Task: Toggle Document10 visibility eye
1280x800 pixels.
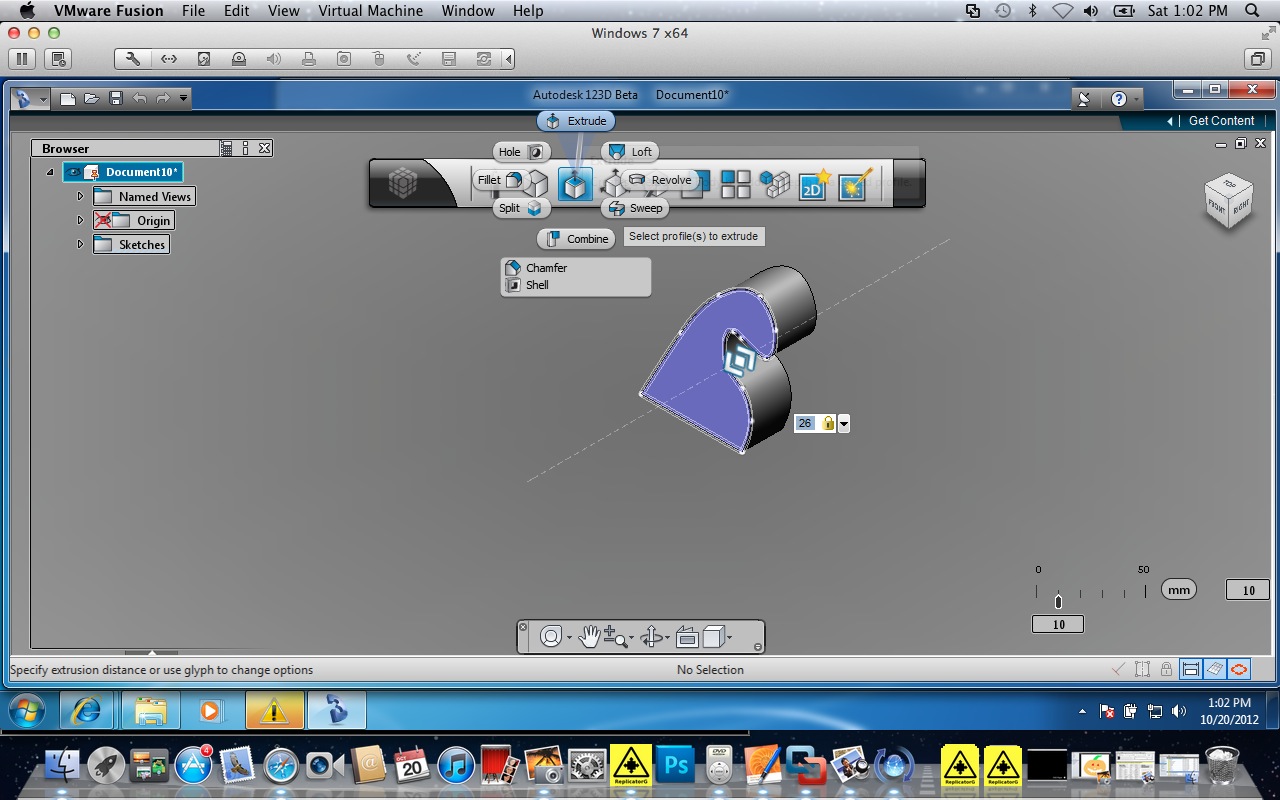Action: (x=74, y=172)
